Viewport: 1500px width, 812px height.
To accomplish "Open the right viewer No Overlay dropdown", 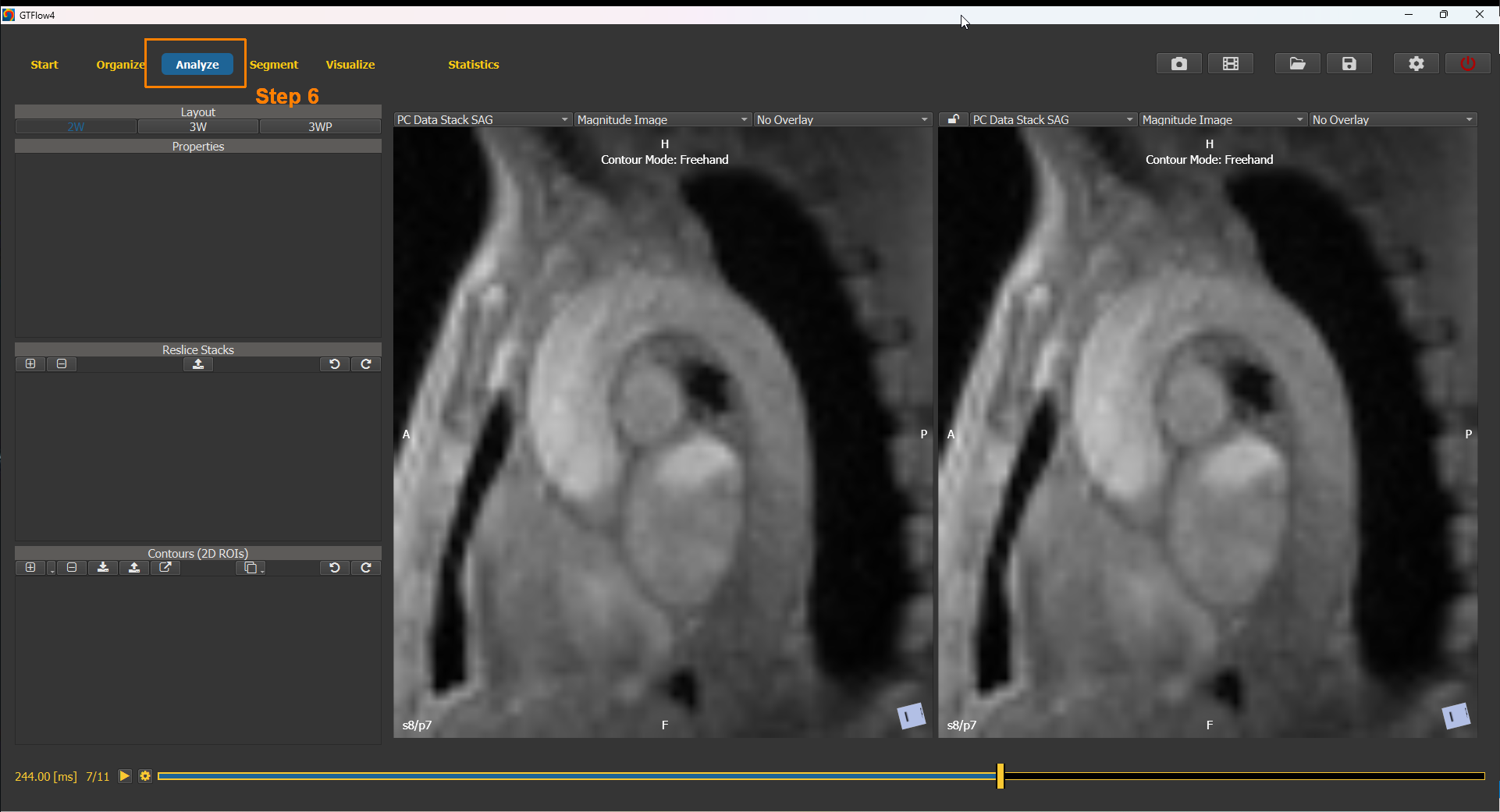I will [x=1393, y=119].
